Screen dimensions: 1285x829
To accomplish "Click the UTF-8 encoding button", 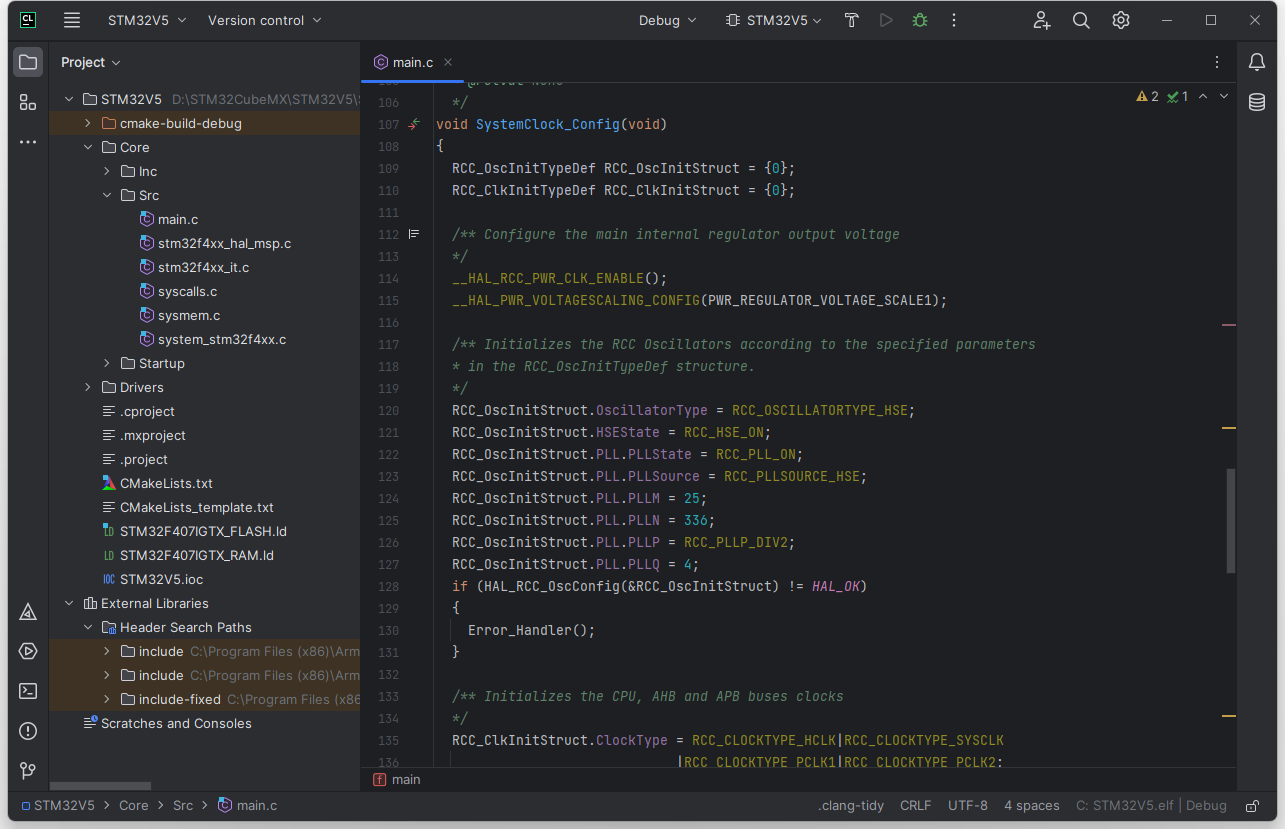I will pyautogui.click(x=967, y=806).
